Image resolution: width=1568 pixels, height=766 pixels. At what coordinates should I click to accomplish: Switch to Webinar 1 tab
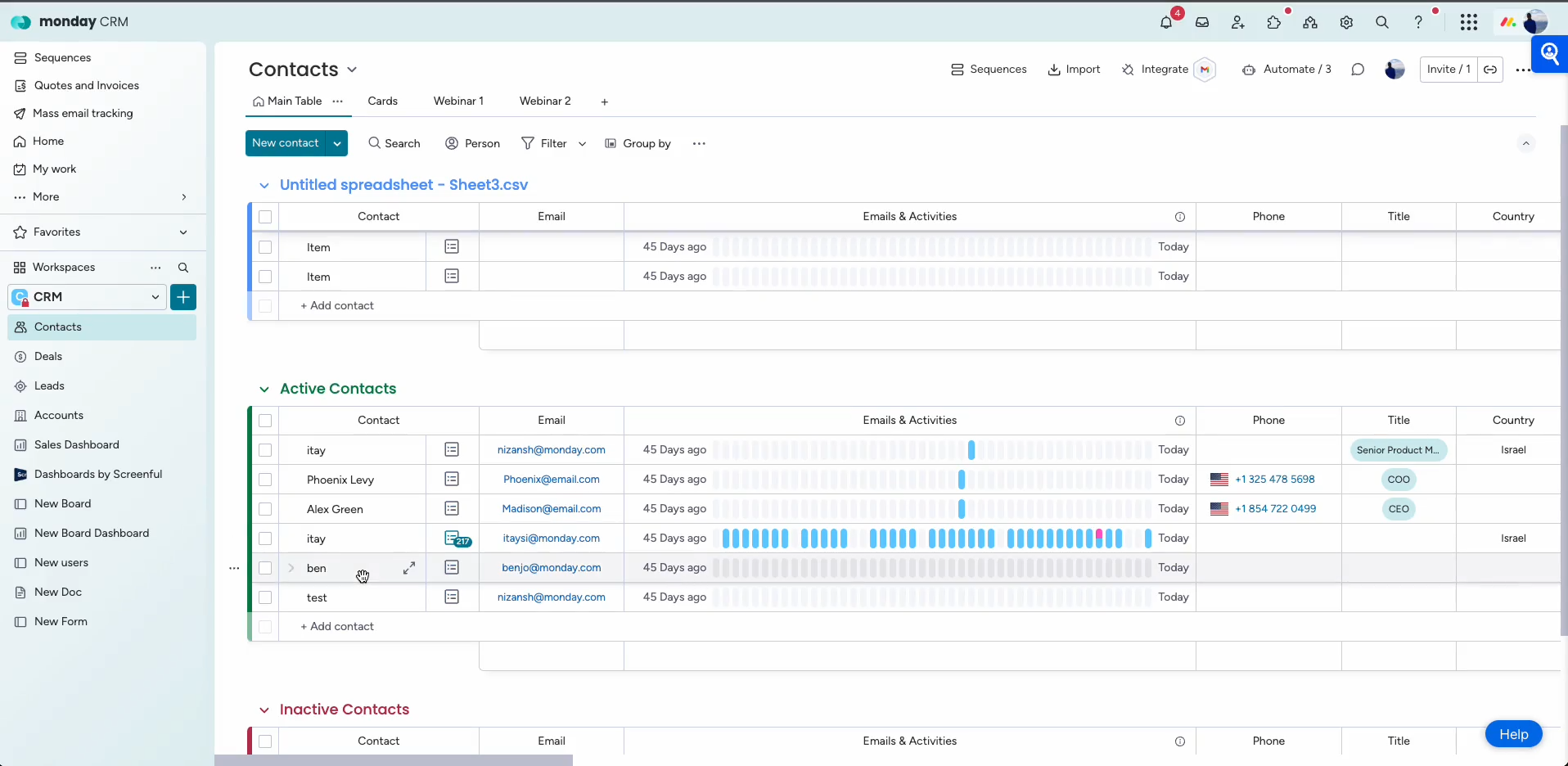tap(458, 101)
